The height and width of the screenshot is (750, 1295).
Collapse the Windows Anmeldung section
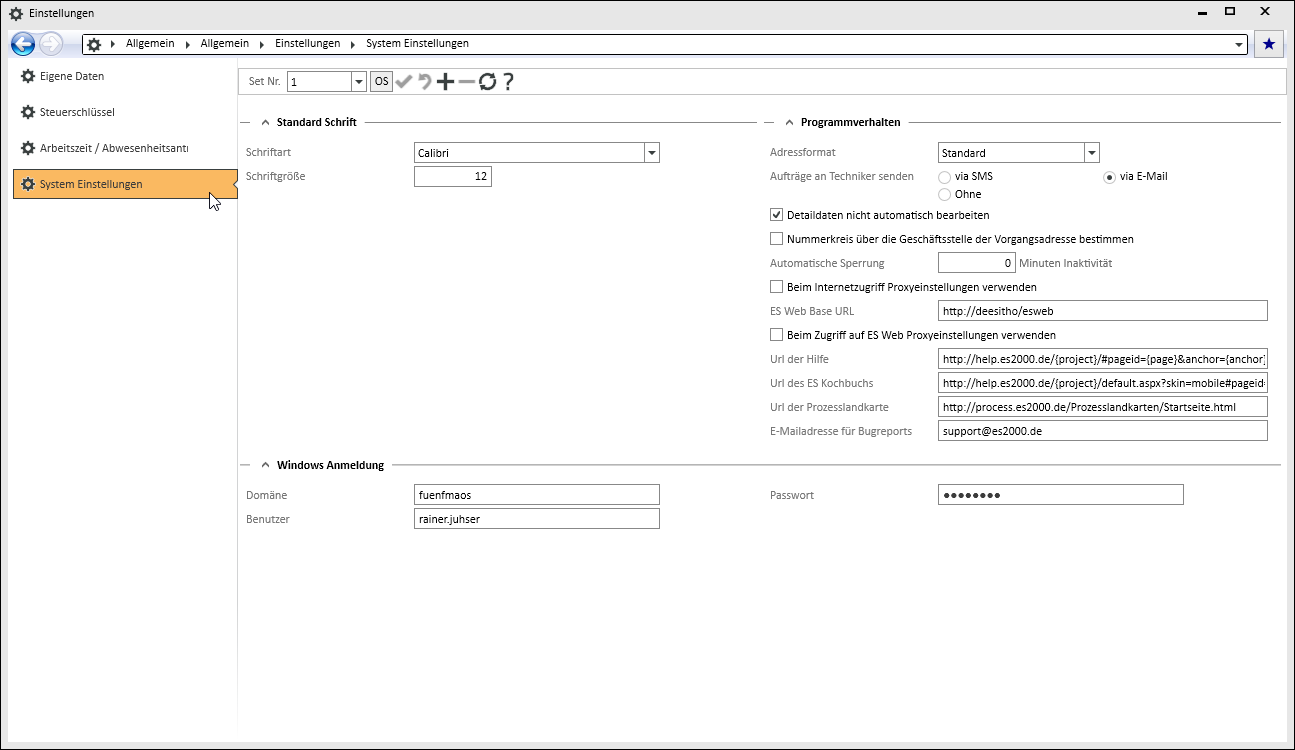tap(265, 465)
